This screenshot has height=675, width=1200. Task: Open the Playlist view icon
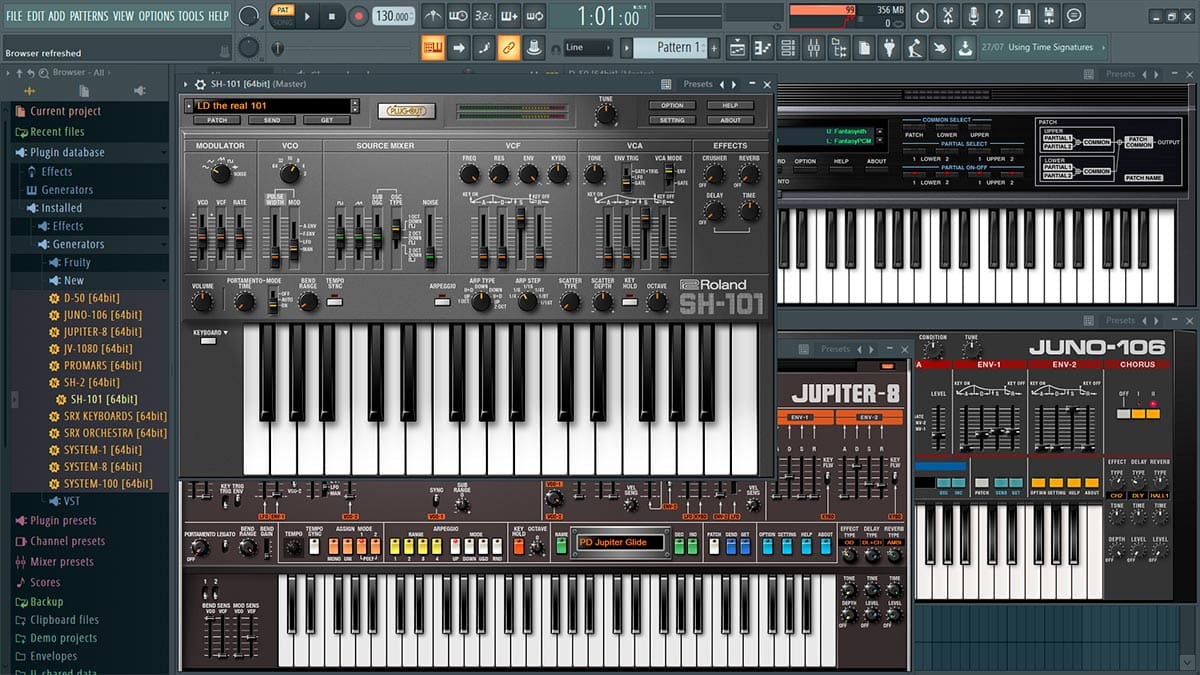737,47
